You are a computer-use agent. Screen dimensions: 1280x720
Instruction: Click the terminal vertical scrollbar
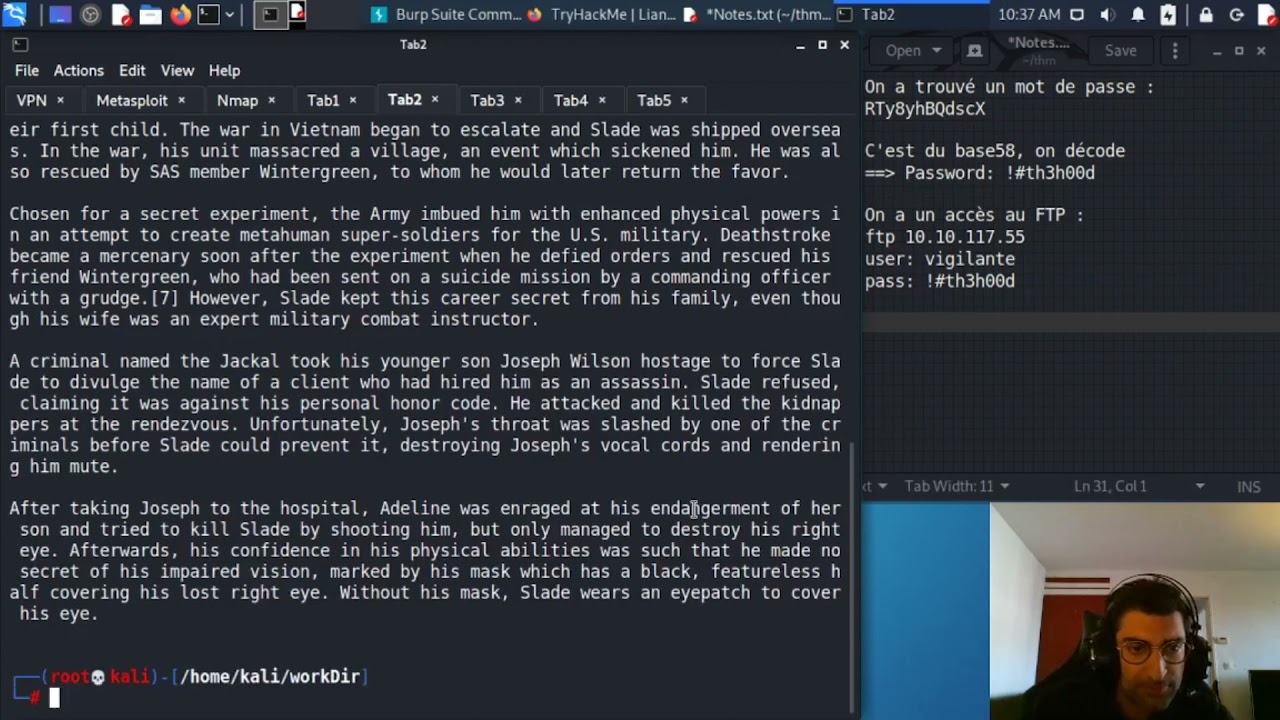[852, 577]
